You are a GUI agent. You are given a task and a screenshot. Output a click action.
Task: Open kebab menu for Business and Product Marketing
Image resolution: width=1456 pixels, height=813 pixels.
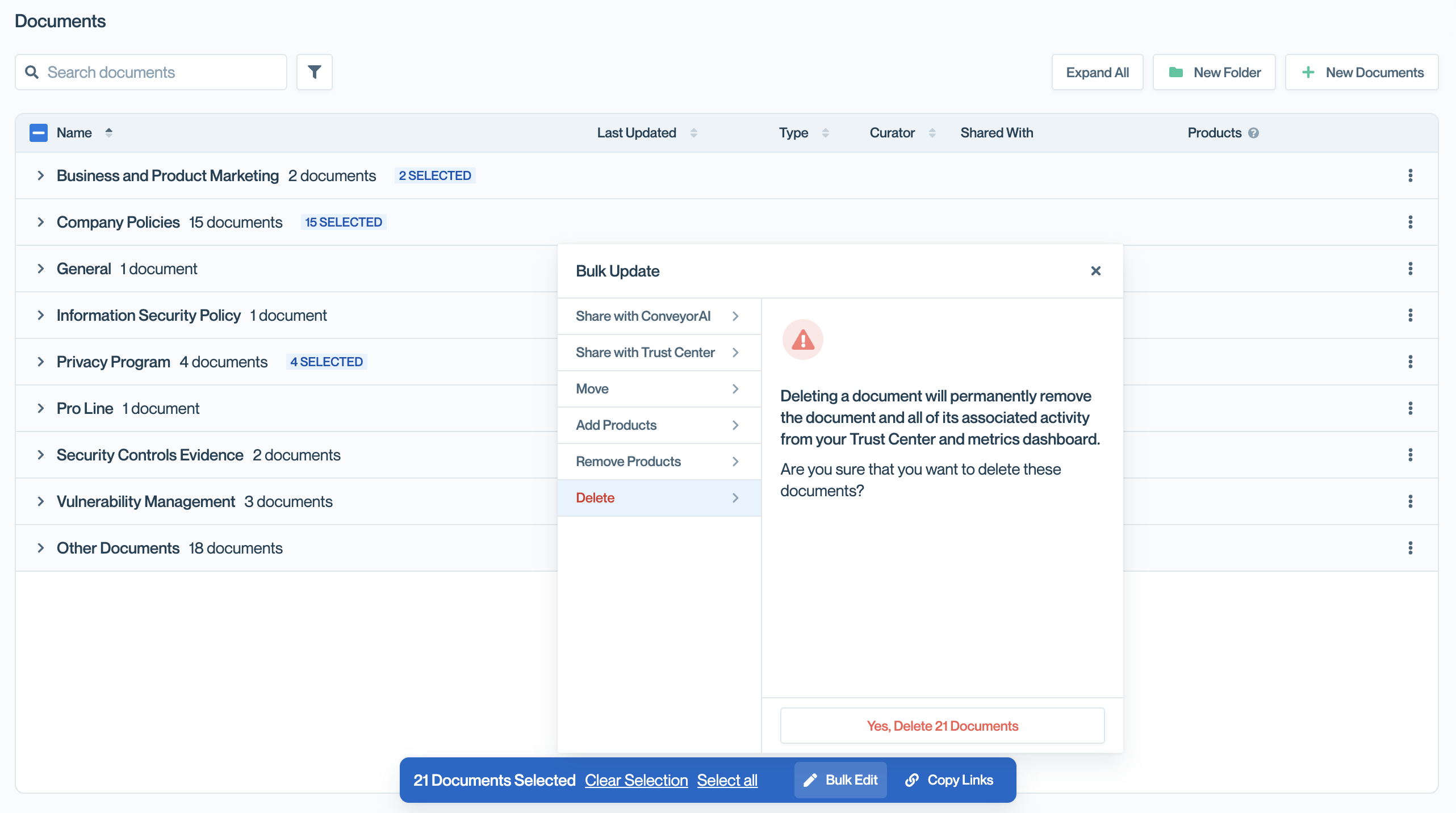[1410, 175]
